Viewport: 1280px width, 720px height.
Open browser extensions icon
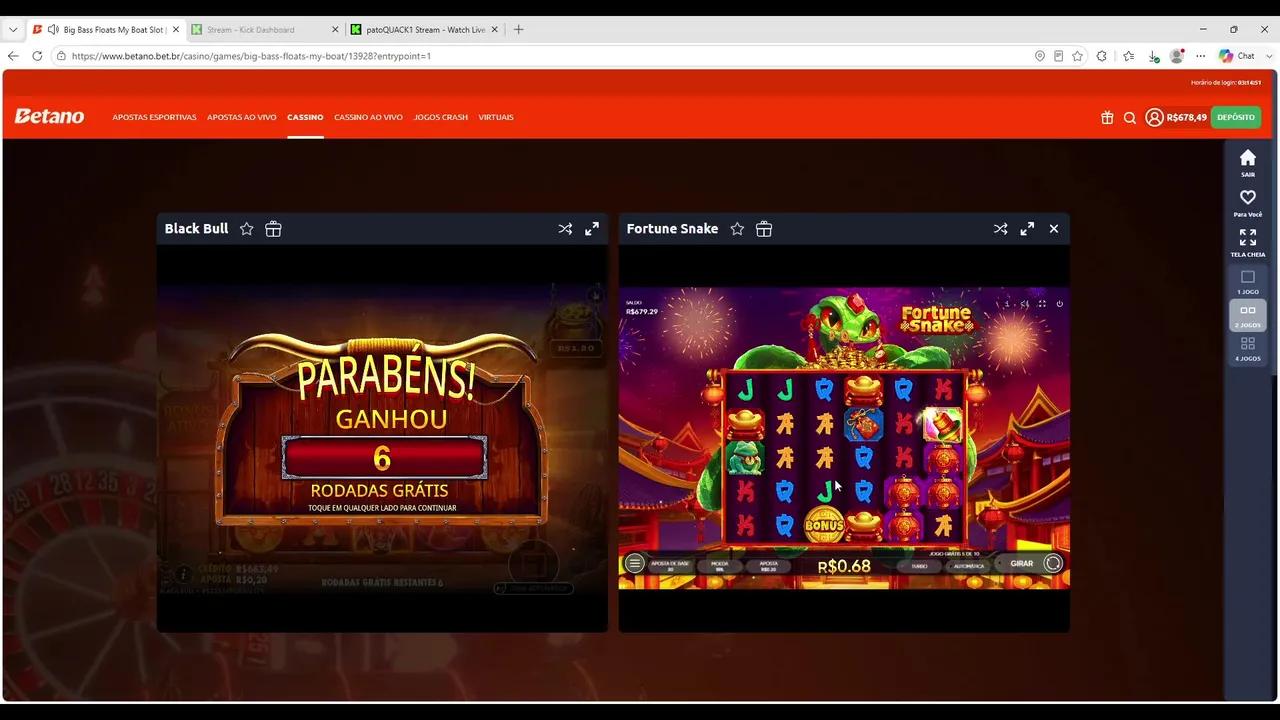point(1102,56)
